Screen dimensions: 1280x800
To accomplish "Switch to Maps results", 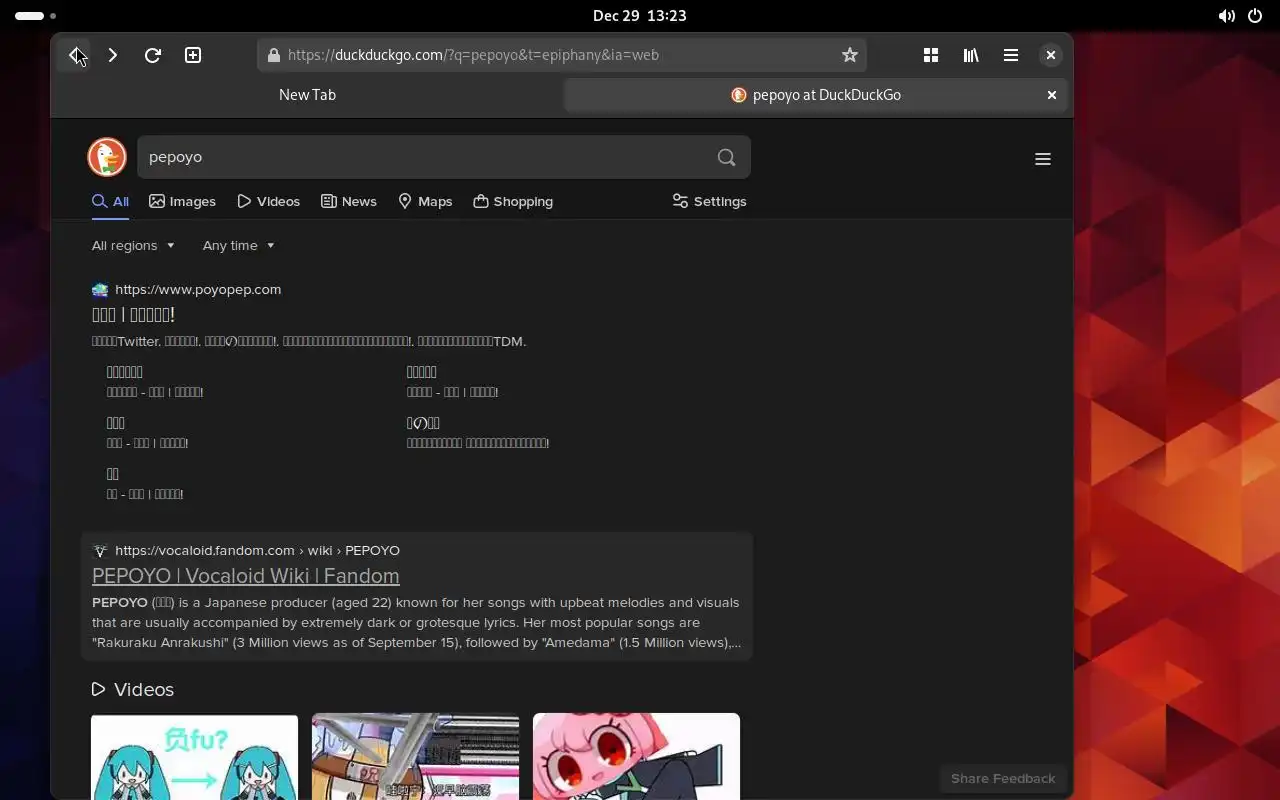I will click(425, 201).
